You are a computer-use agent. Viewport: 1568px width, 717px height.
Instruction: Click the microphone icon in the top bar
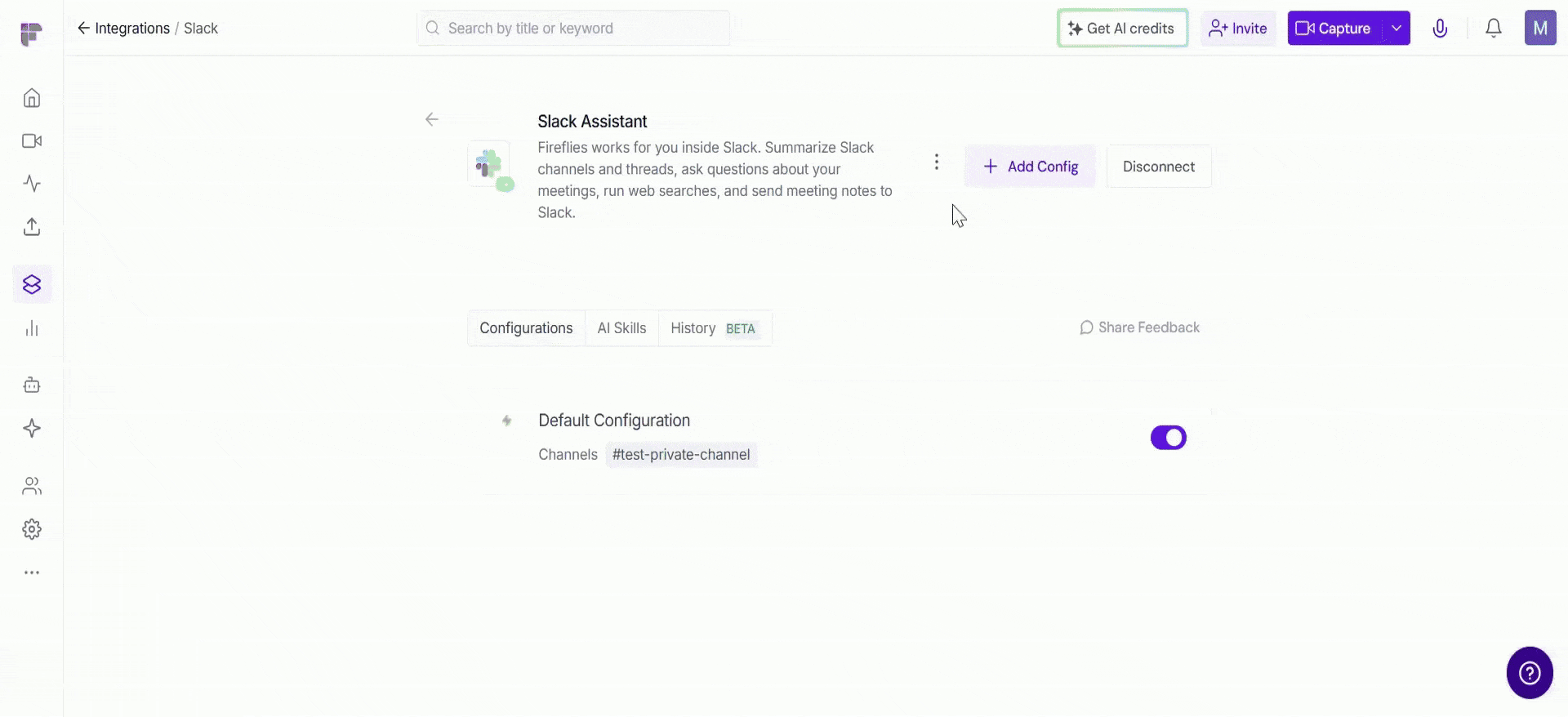coord(1440,29)
